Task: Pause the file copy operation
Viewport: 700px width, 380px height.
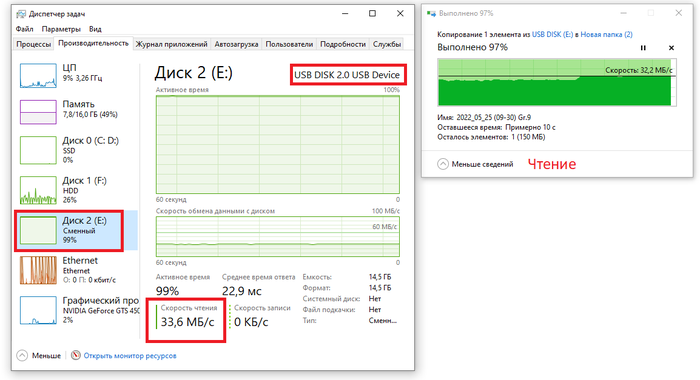Action: click(x=643, y=48)
